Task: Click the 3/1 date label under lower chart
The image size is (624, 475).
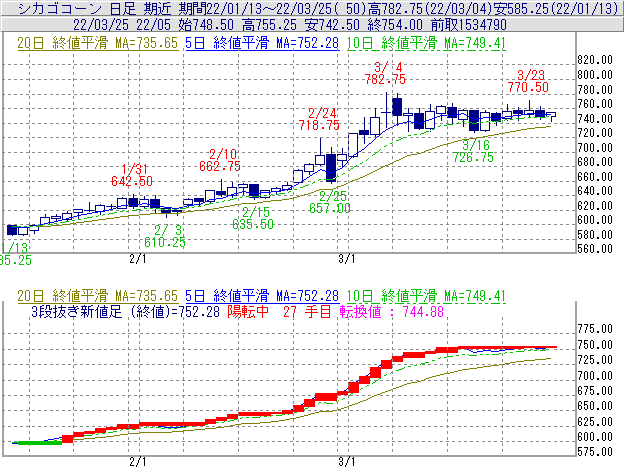Action: tap(347, 462)
